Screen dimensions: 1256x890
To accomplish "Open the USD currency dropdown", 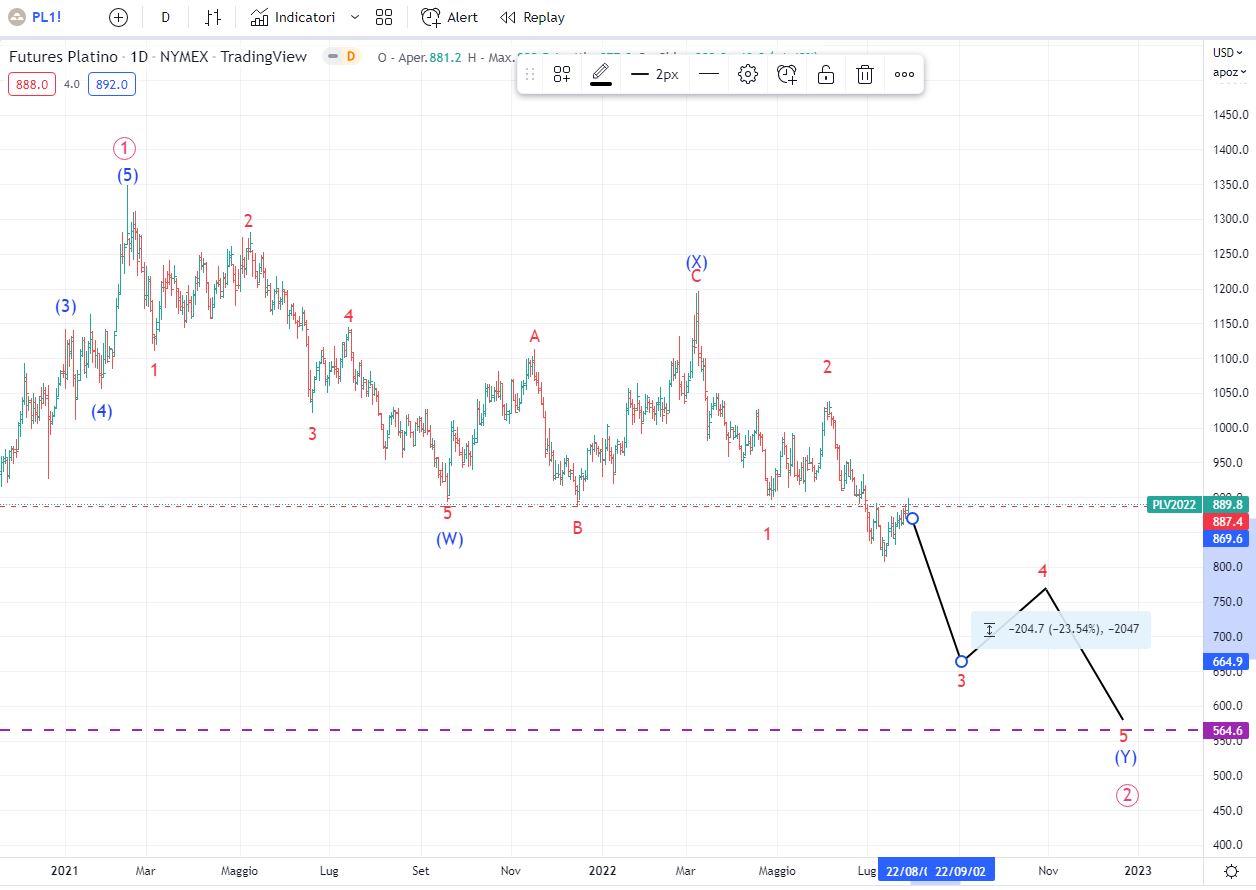I will (1228, 53).
